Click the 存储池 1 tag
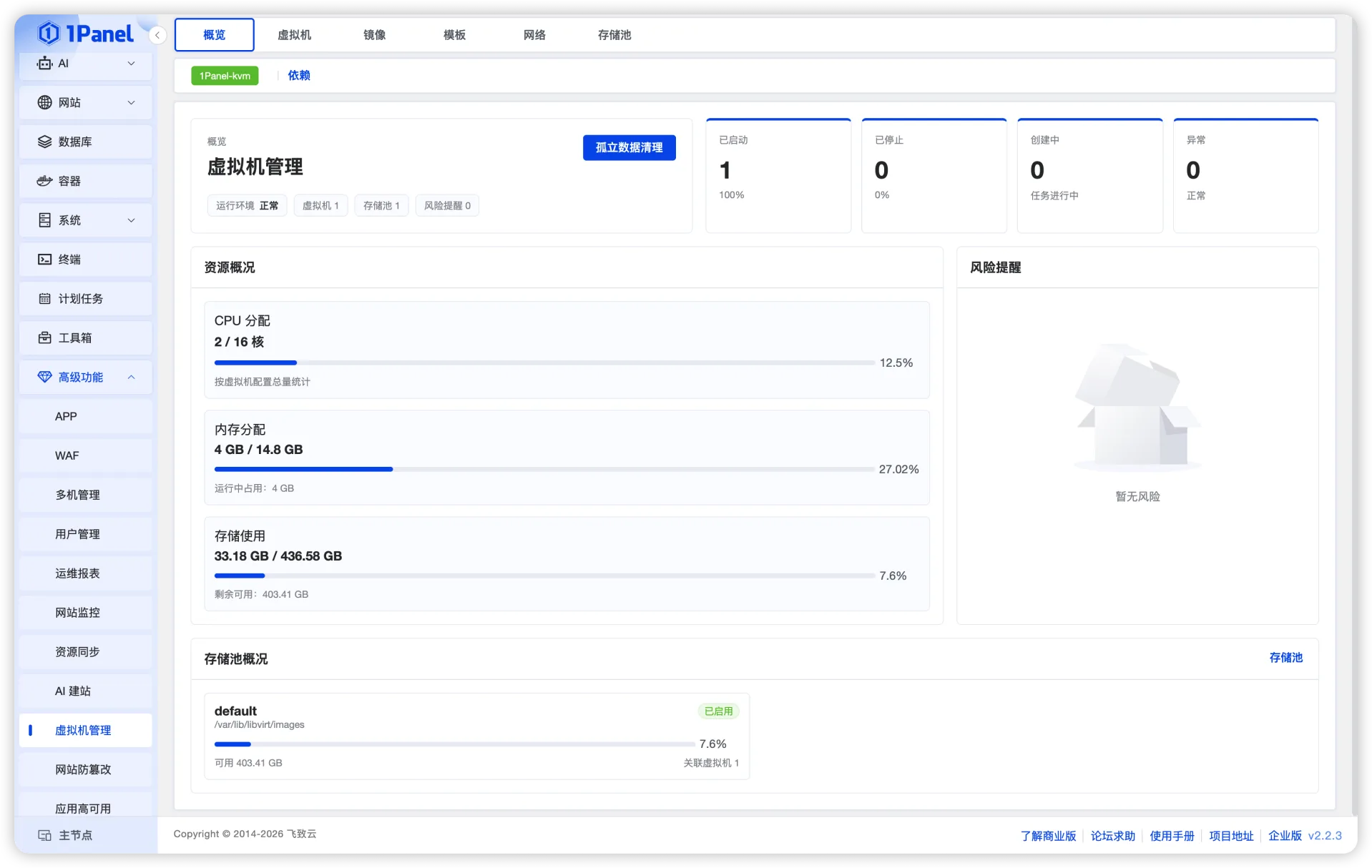Viewport: 1372px width, 868px height. point(381,206)
